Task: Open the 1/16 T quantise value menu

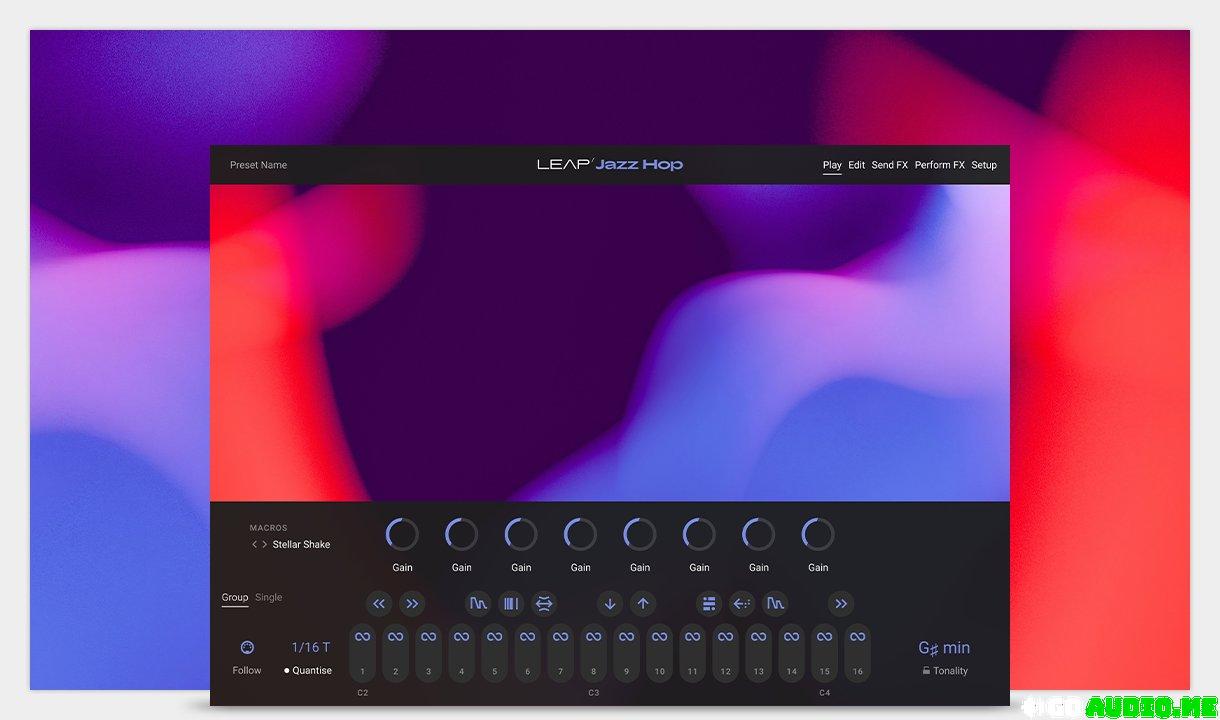Action: point(310,647)
